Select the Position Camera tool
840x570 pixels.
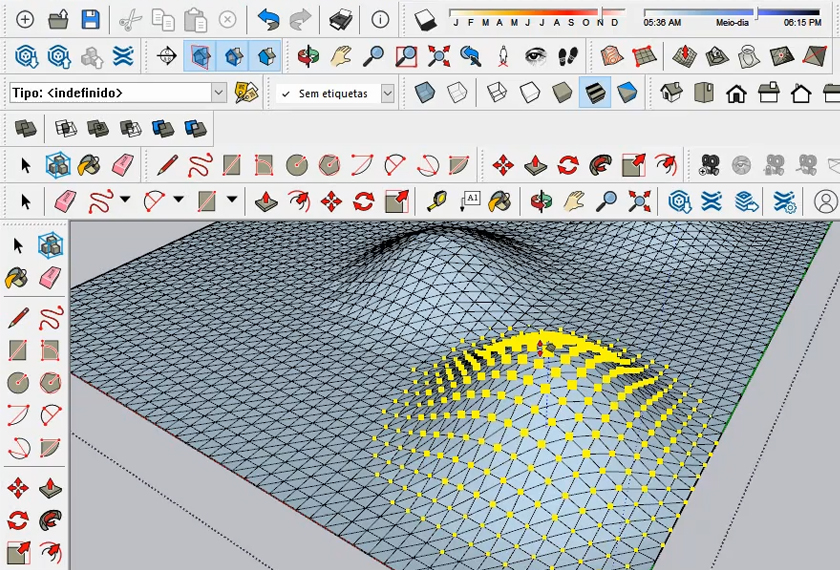click(x=503, y=56)
